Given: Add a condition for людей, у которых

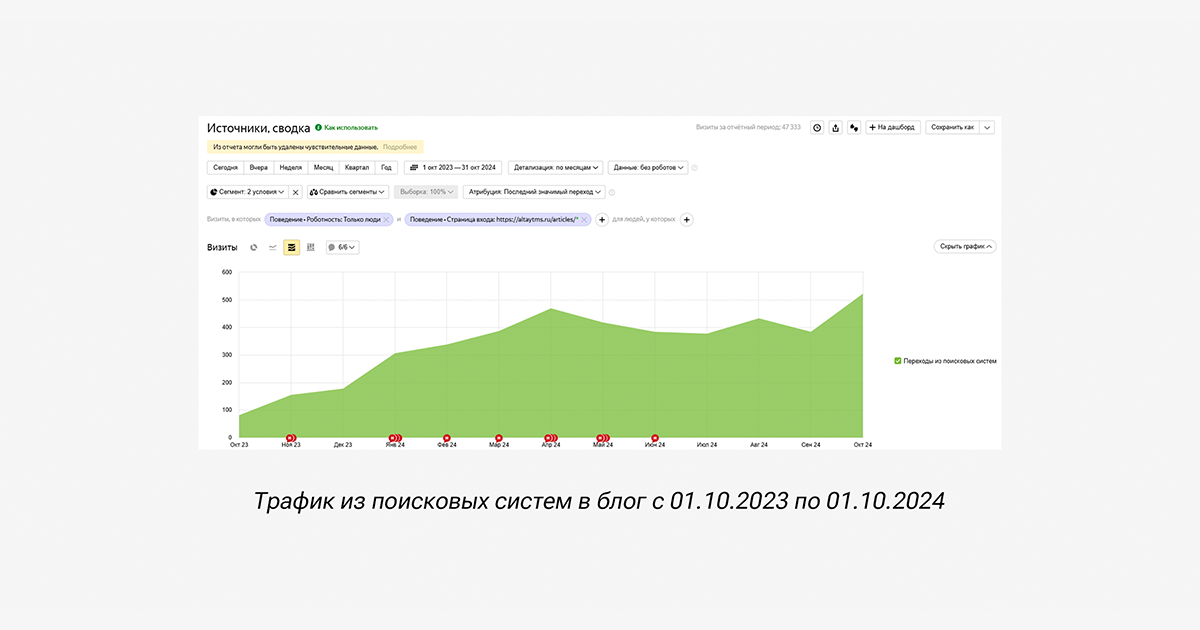Looking at the screenshot, I should coord(687,219).
